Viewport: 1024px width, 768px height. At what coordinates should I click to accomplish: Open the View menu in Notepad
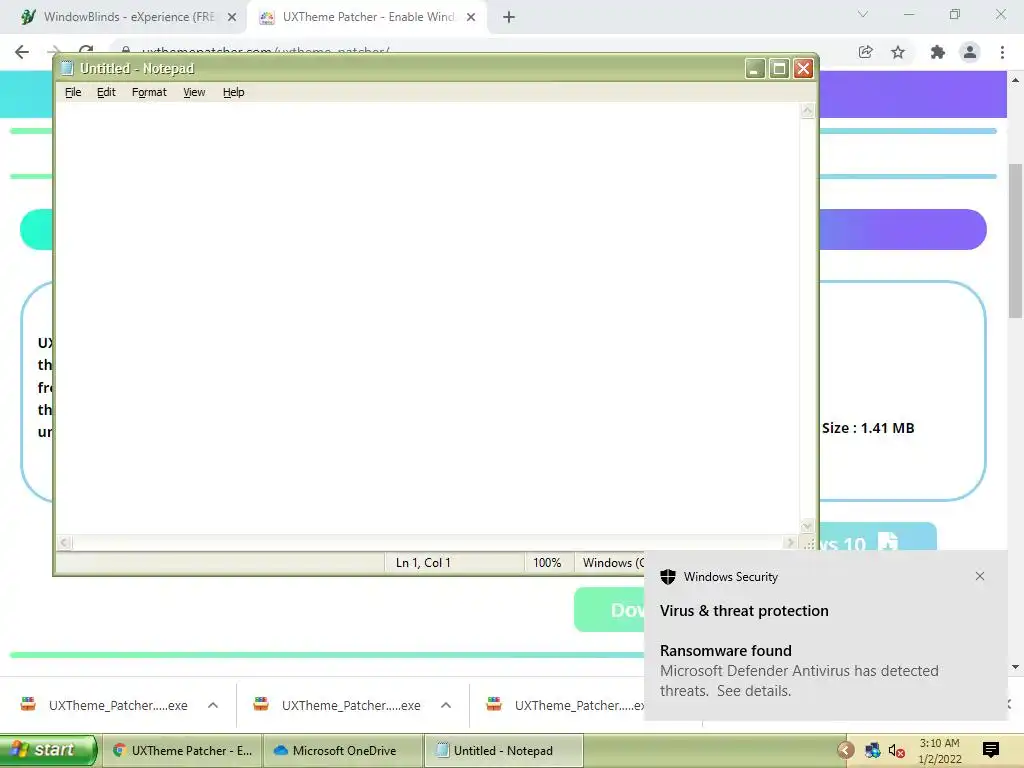pos(194,92)
